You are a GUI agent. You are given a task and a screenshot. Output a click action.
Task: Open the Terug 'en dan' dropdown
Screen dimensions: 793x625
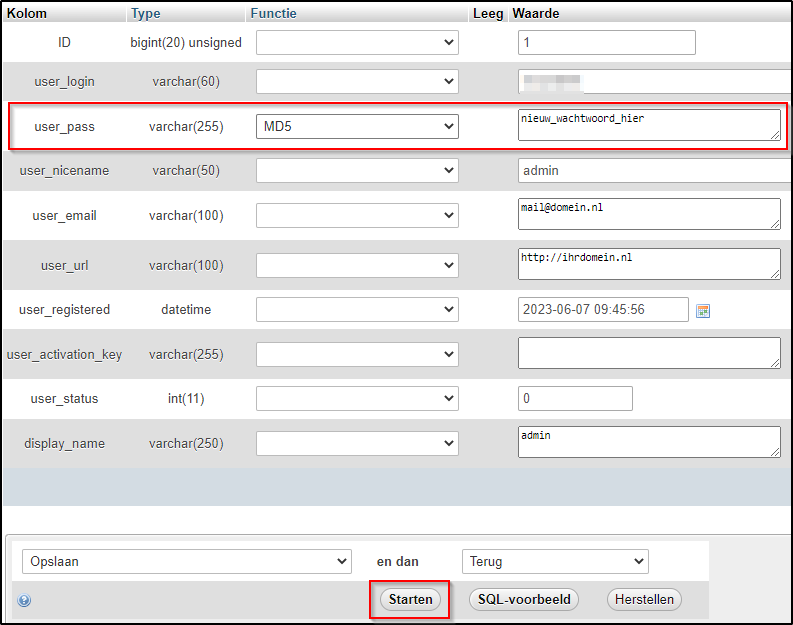(x=555, y=562)
